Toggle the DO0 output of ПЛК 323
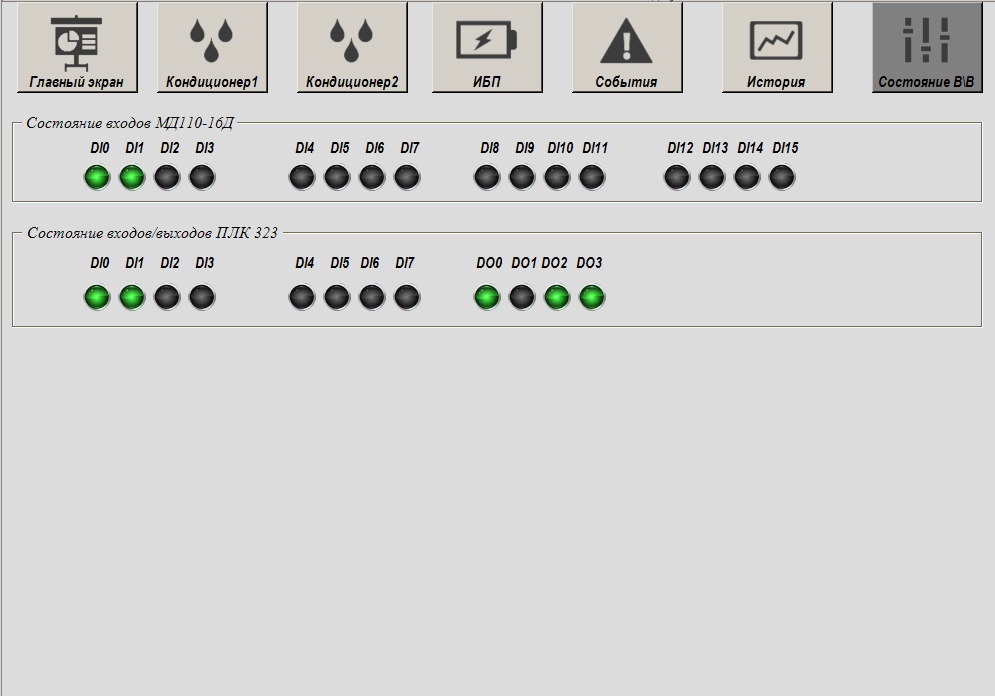This screenshot has height=696, width=995. [x=487, y=298]
